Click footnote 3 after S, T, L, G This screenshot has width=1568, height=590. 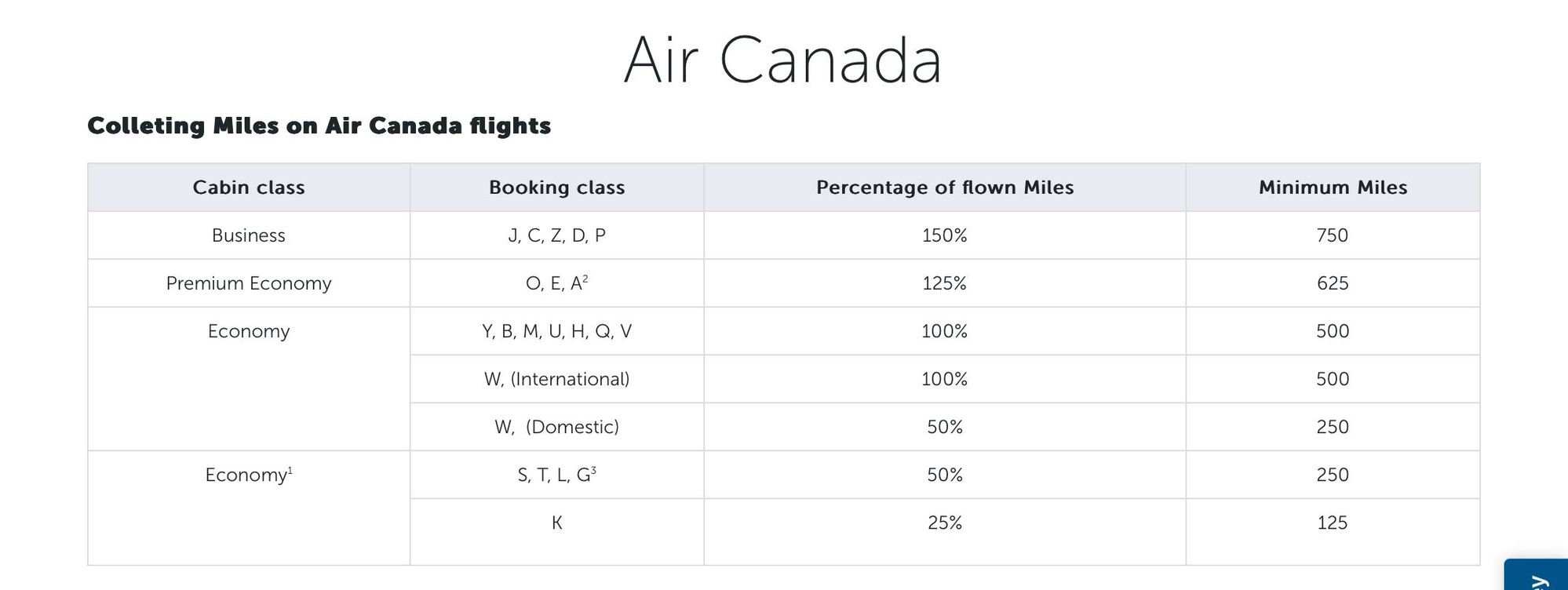tap(593, 470)
